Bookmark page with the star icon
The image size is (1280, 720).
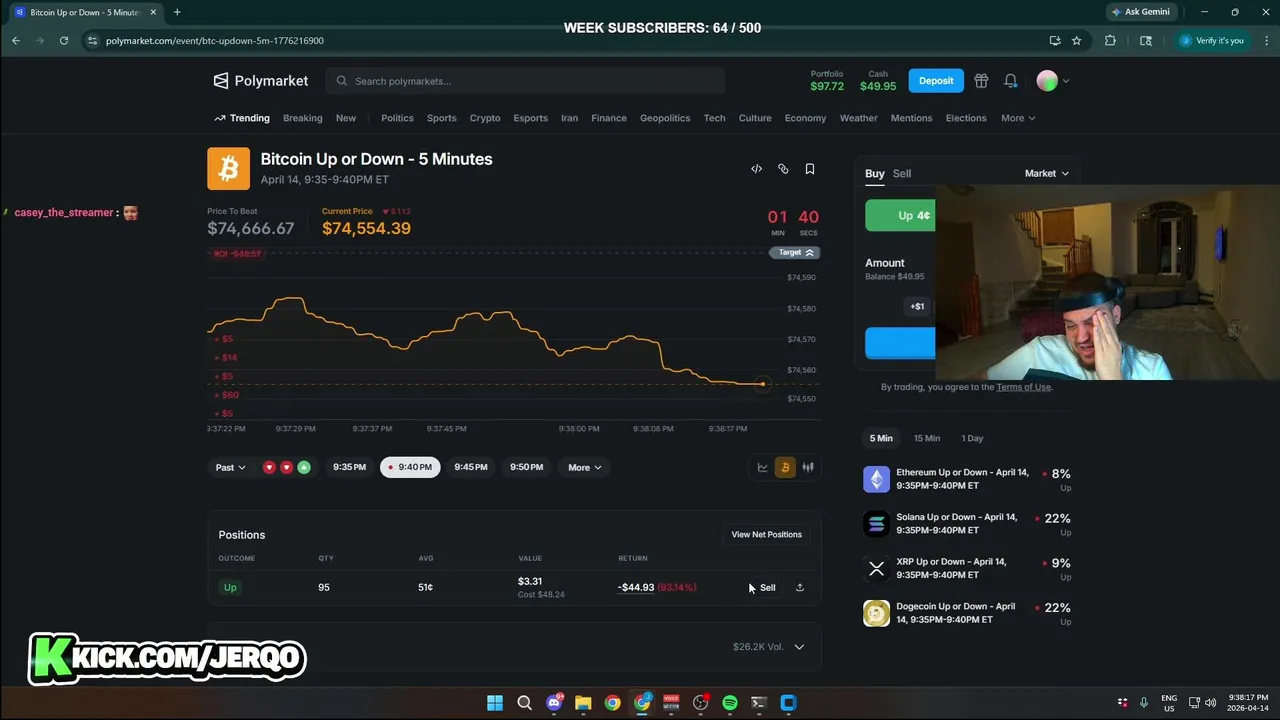(x=1076, y=40)
